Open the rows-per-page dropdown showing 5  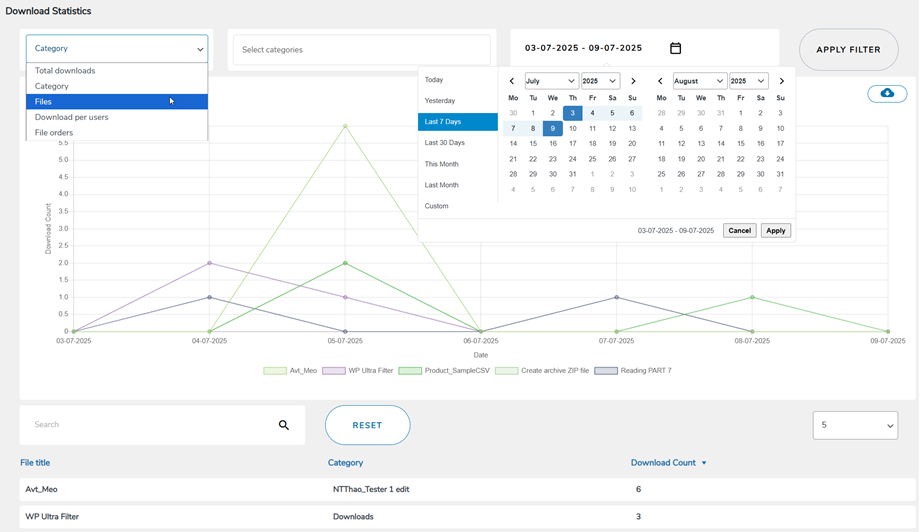(x=855, y=425)
